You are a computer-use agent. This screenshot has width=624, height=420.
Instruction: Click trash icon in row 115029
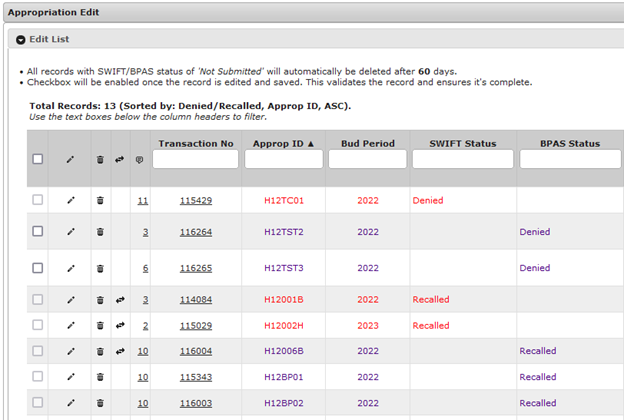pos(100,326)
